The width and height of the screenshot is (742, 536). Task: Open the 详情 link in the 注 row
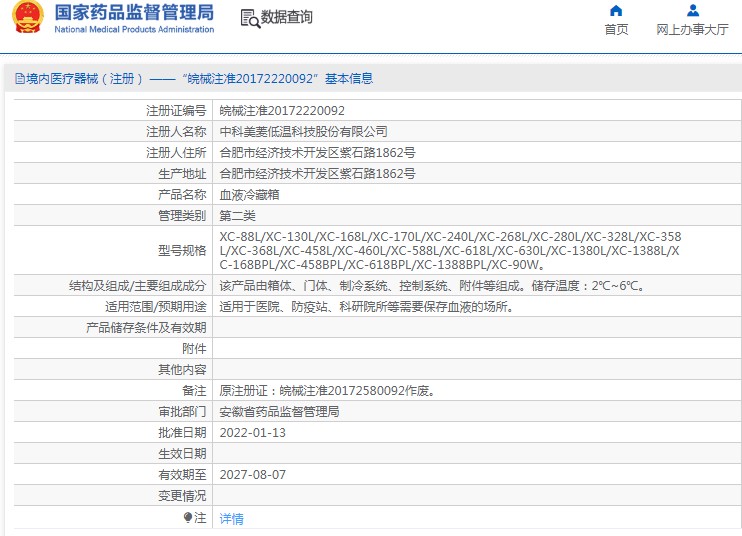click(231, 519)
